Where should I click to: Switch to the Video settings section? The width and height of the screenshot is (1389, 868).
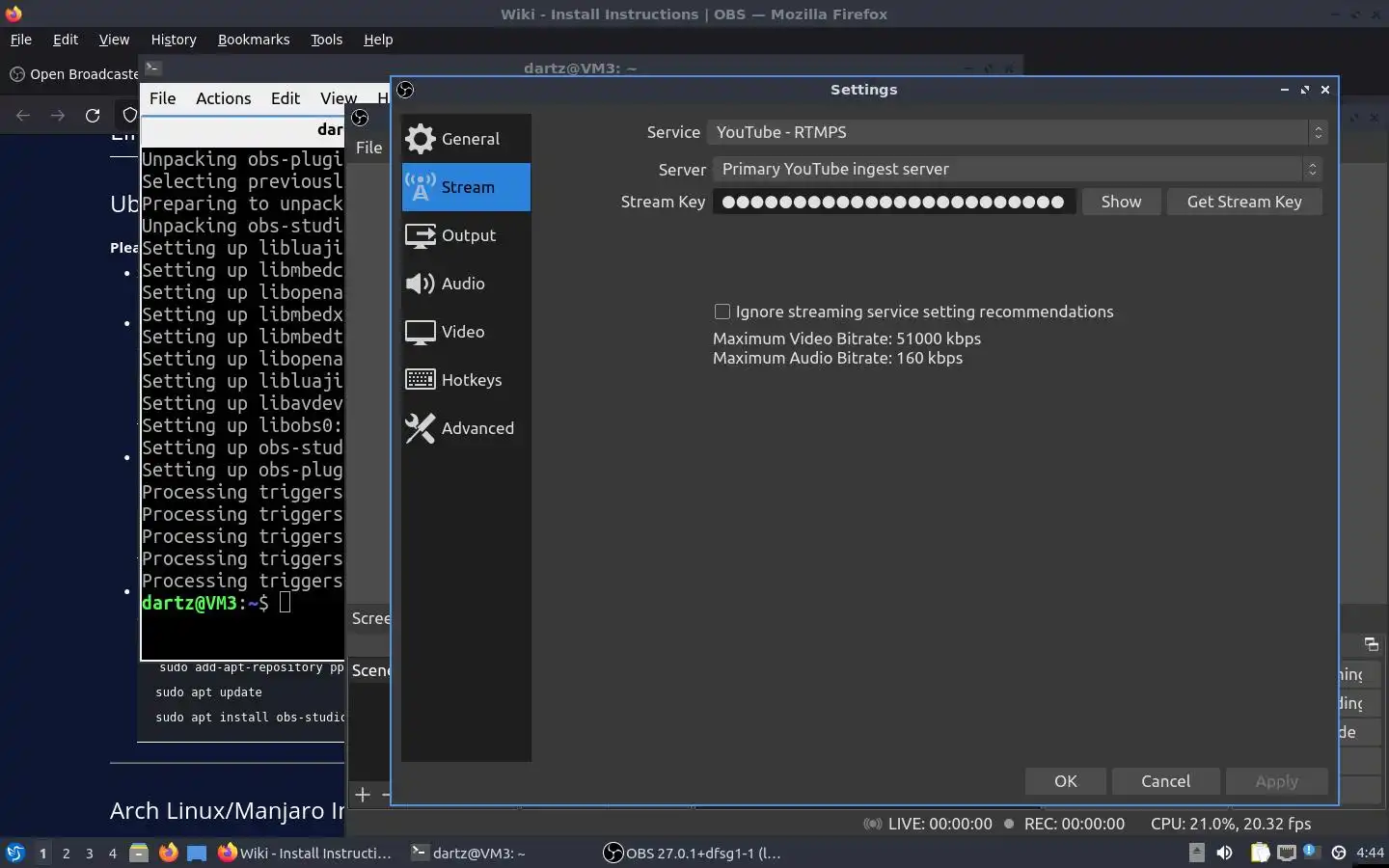(466, 332)
